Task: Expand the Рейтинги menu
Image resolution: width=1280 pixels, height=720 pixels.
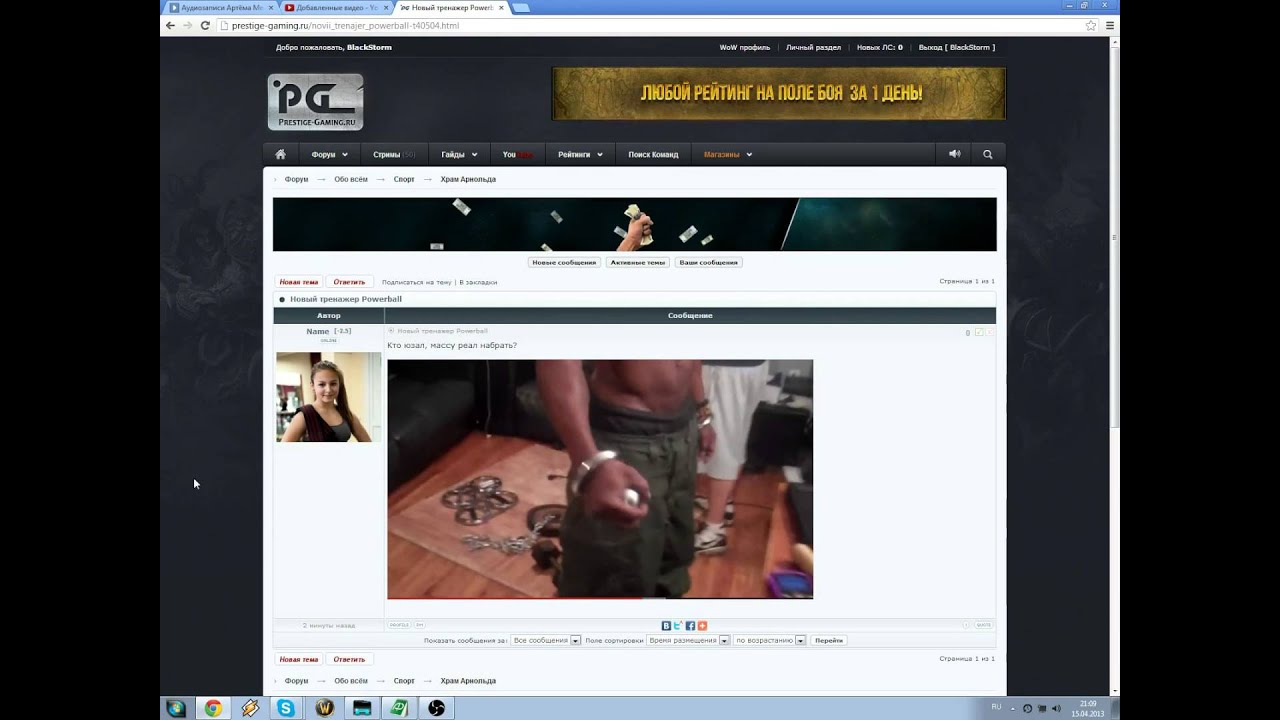Action: click(580, 154)
